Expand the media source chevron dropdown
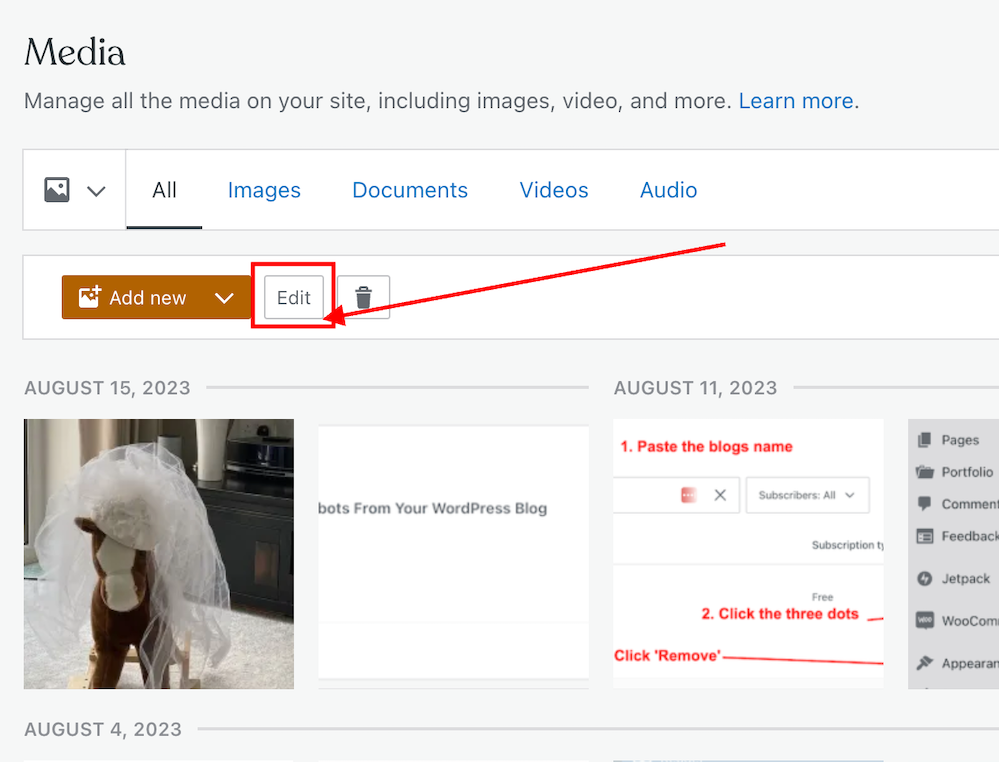 tap(96, 191)
